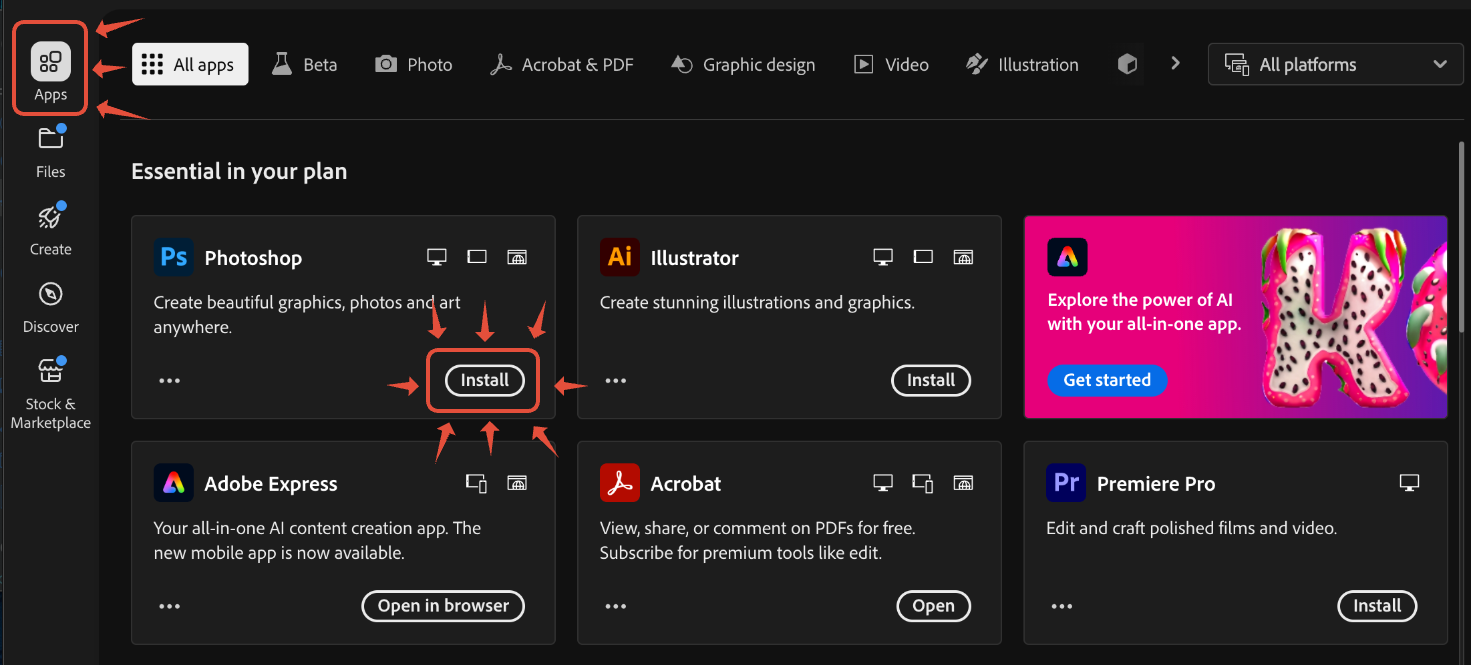Click Acrobat web platform icon
The image size is (1471, 665).
pos(962,483)
